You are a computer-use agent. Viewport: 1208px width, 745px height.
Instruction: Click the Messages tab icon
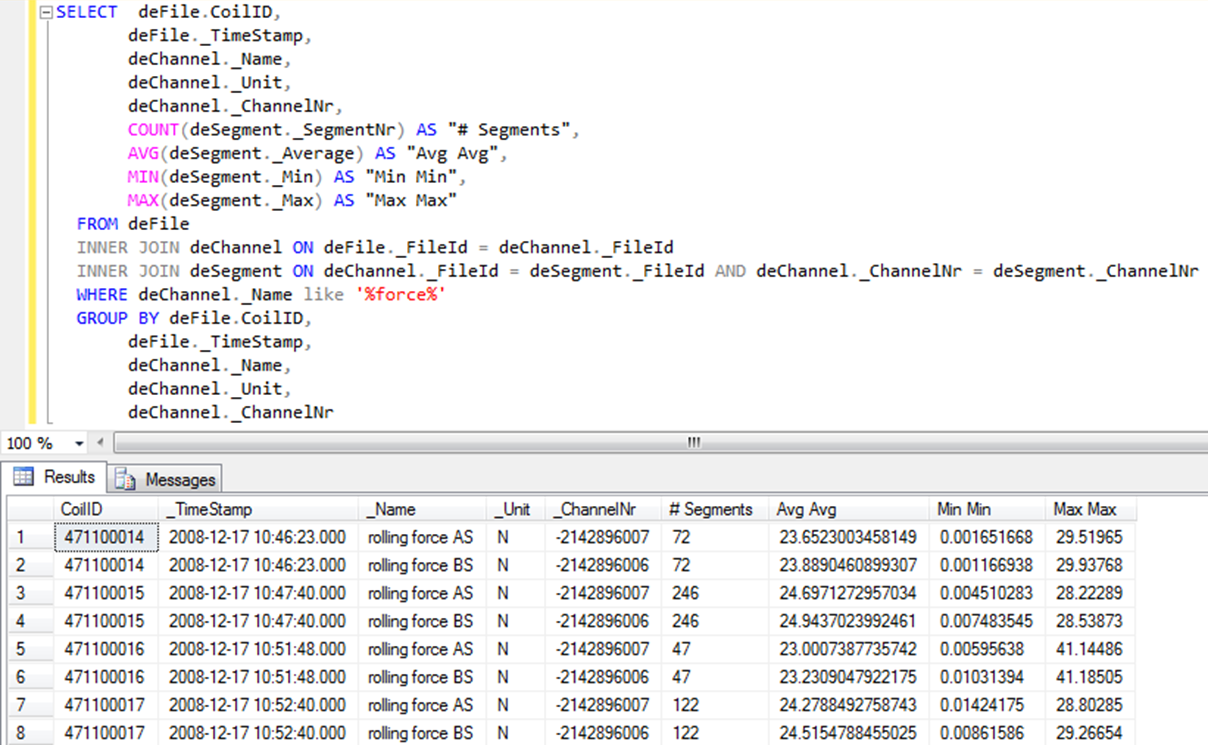point(126,480)
